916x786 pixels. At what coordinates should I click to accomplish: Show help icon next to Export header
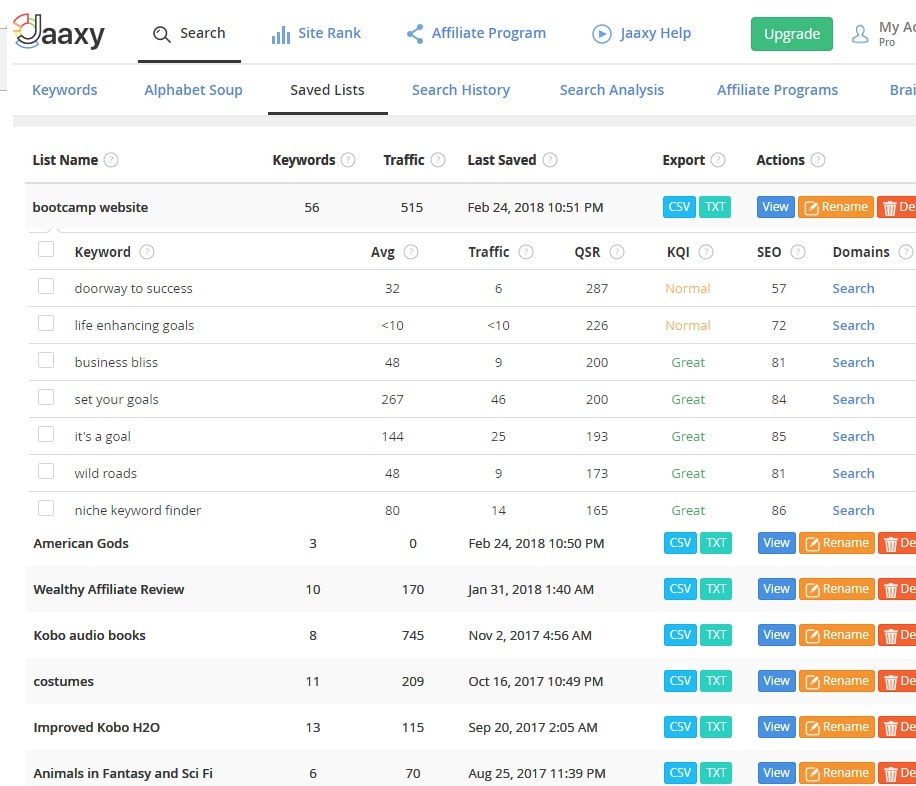point(719,160)
